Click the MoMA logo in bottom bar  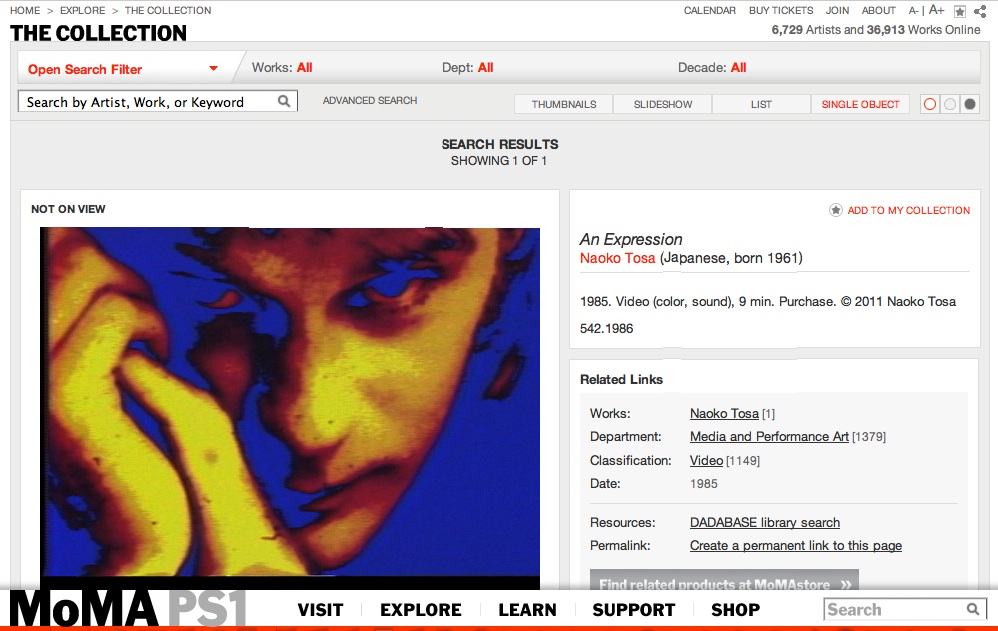click(83, 609)
